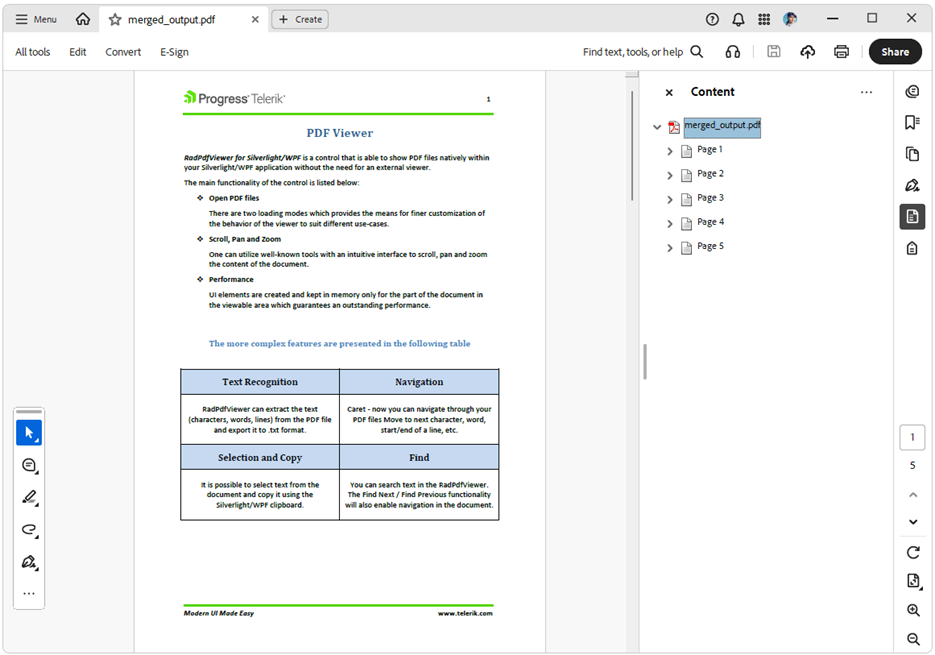Viewport: 935px width, 655px height.
Task: Select the Add Comment tool
Action: point(29,464)
